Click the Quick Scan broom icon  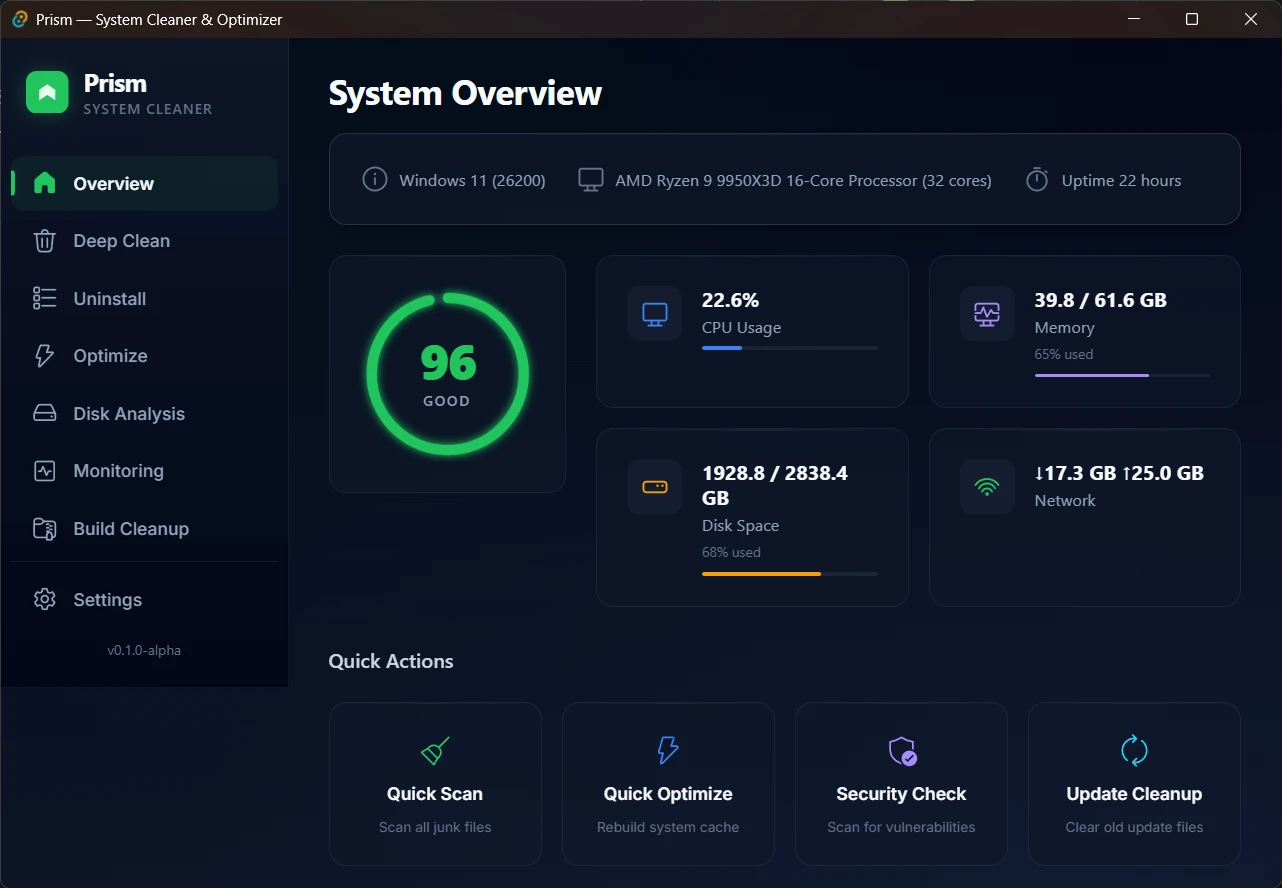coord(435,750)
